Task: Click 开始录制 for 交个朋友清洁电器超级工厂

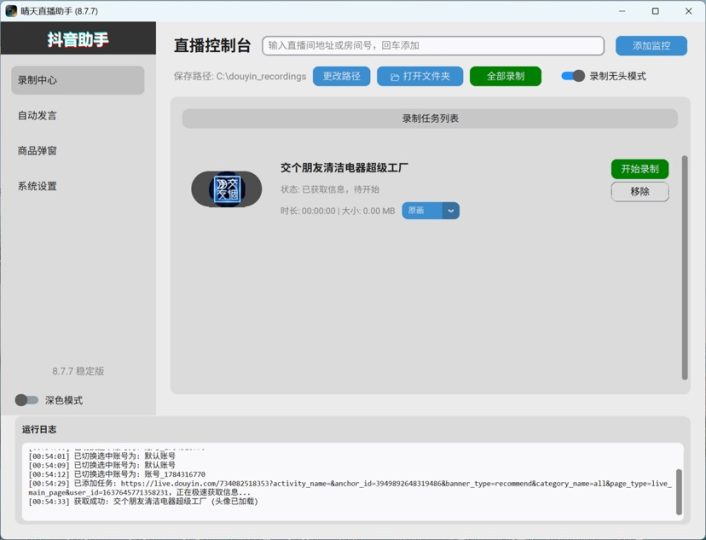Action: 640,169
